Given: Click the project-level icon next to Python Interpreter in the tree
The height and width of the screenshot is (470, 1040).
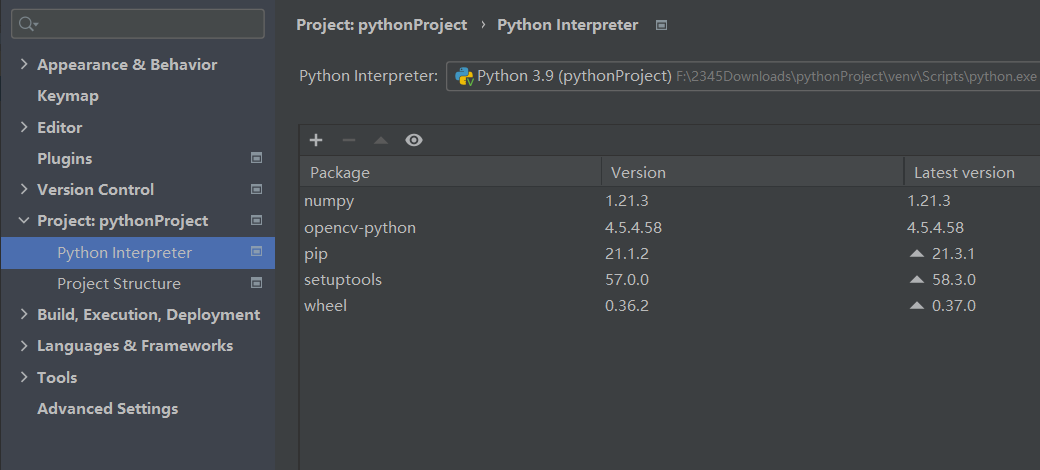Looking at the screenshot, I should [256, 251].
